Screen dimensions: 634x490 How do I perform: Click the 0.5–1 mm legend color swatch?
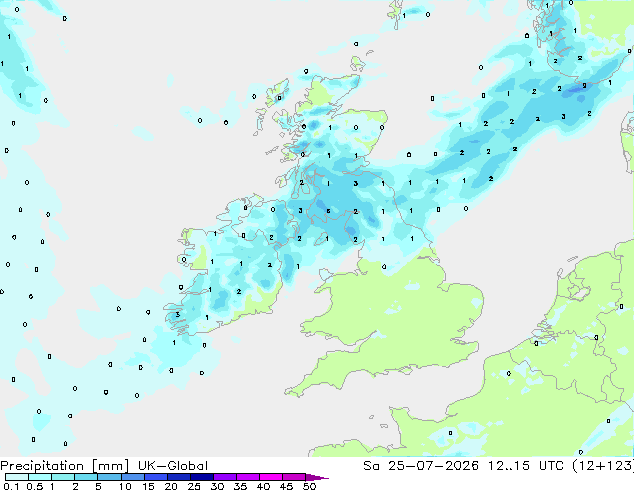coord(40,477)
